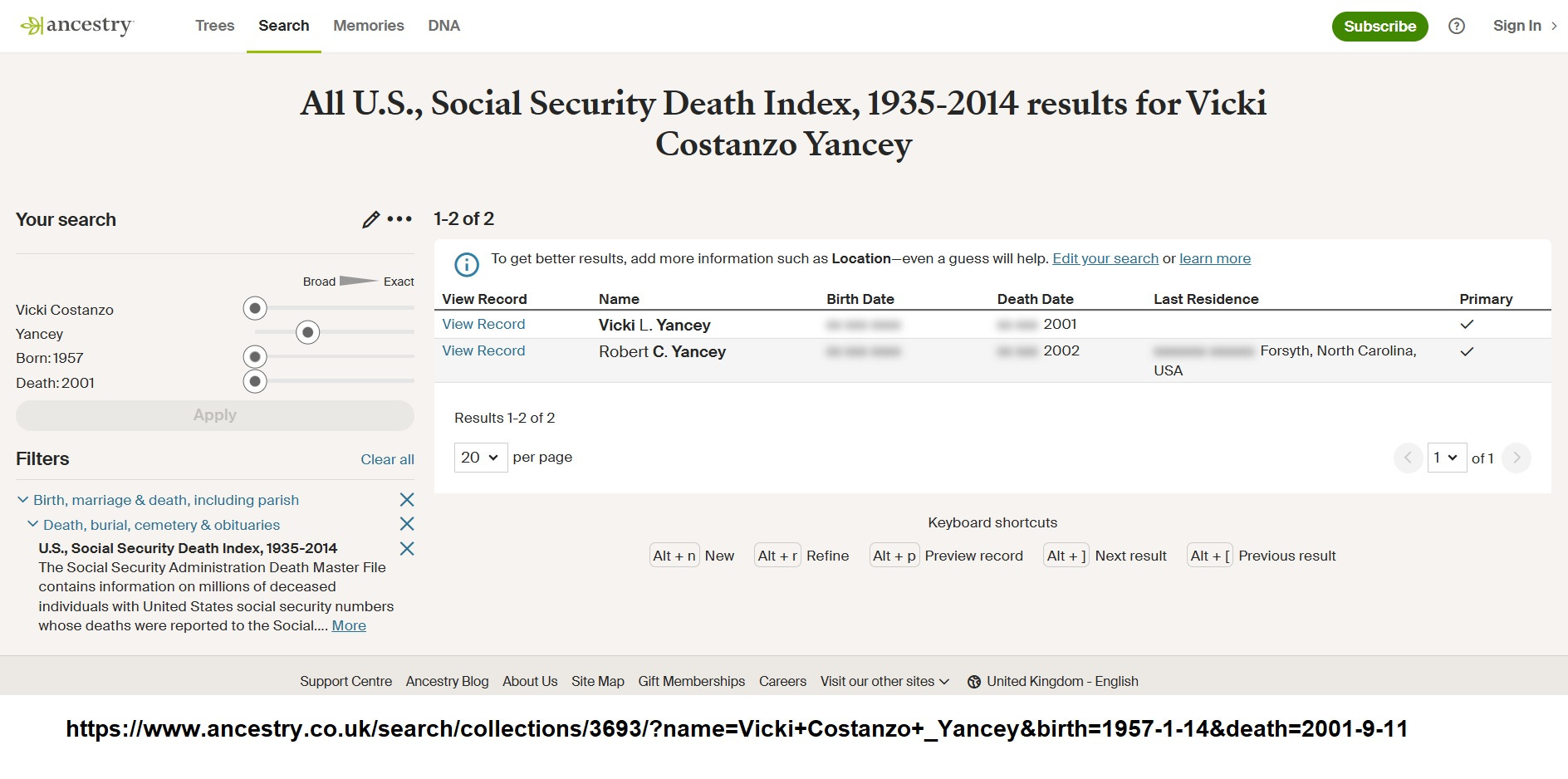The image size is (1568, 779).
Task: Click the Sign In chevron arrow
Action: 1554,26
